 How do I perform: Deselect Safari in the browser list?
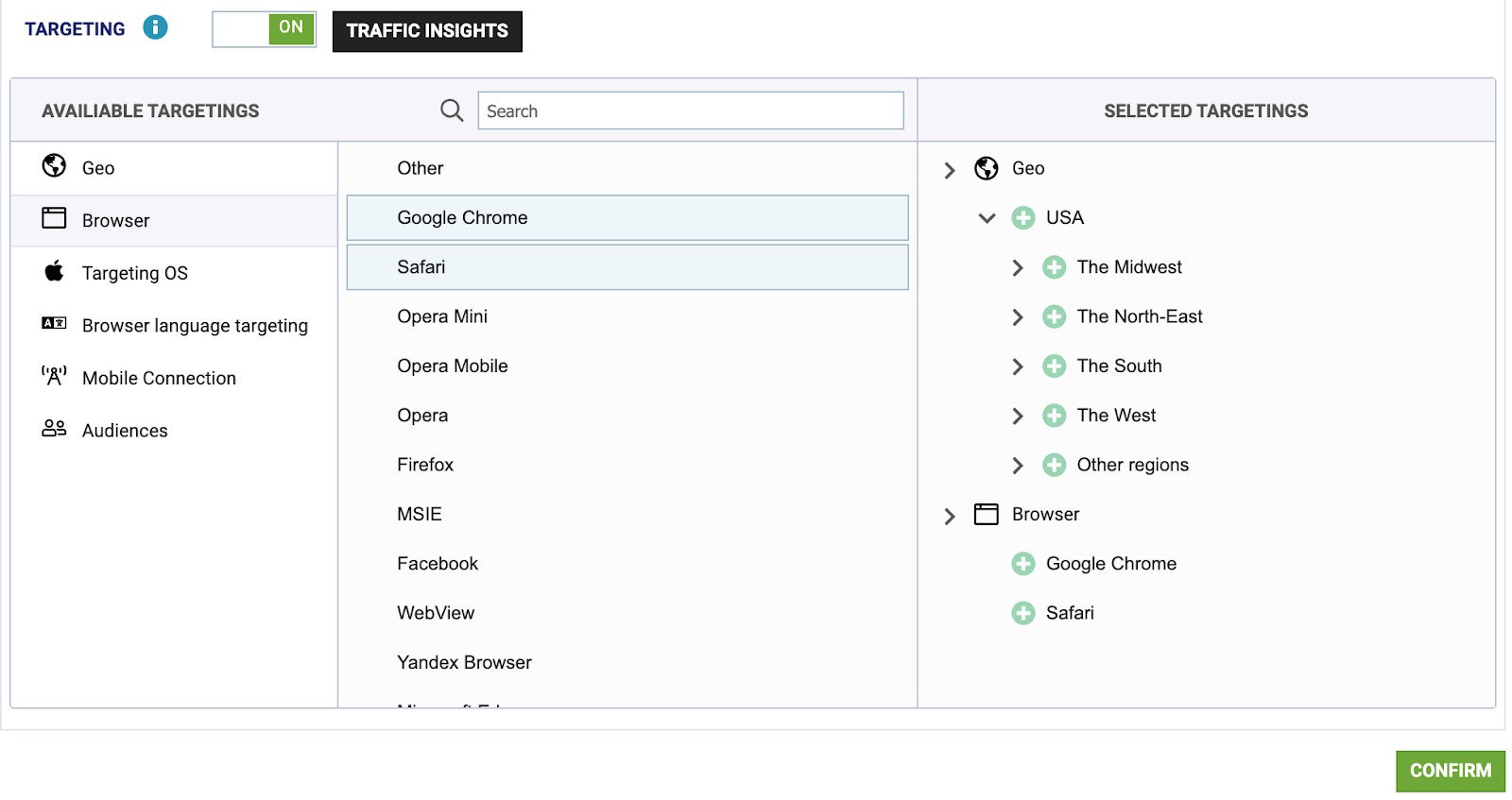pos(627,267)
